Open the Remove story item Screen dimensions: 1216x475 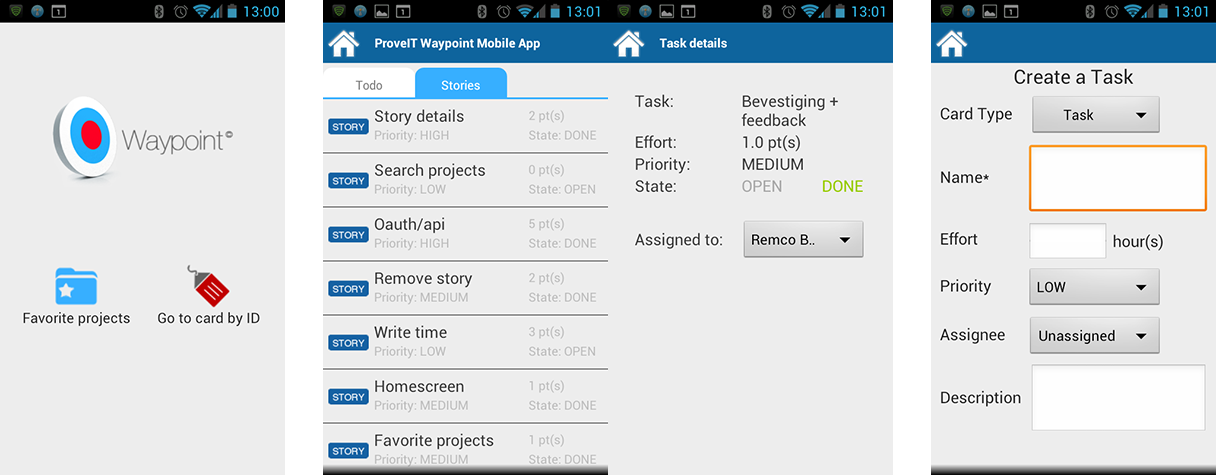click(465, 288)
